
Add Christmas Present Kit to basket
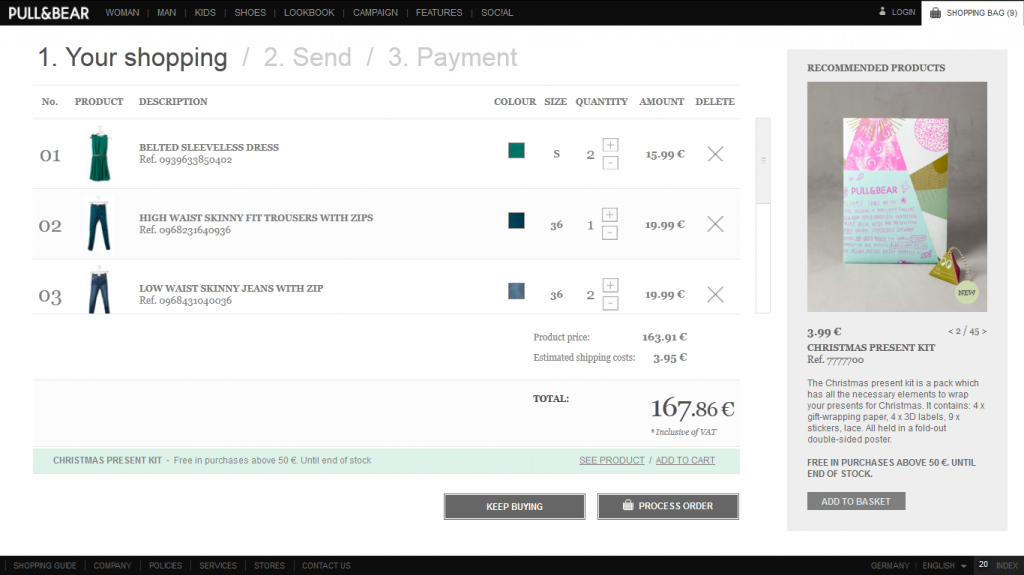(x=855, y=501)
